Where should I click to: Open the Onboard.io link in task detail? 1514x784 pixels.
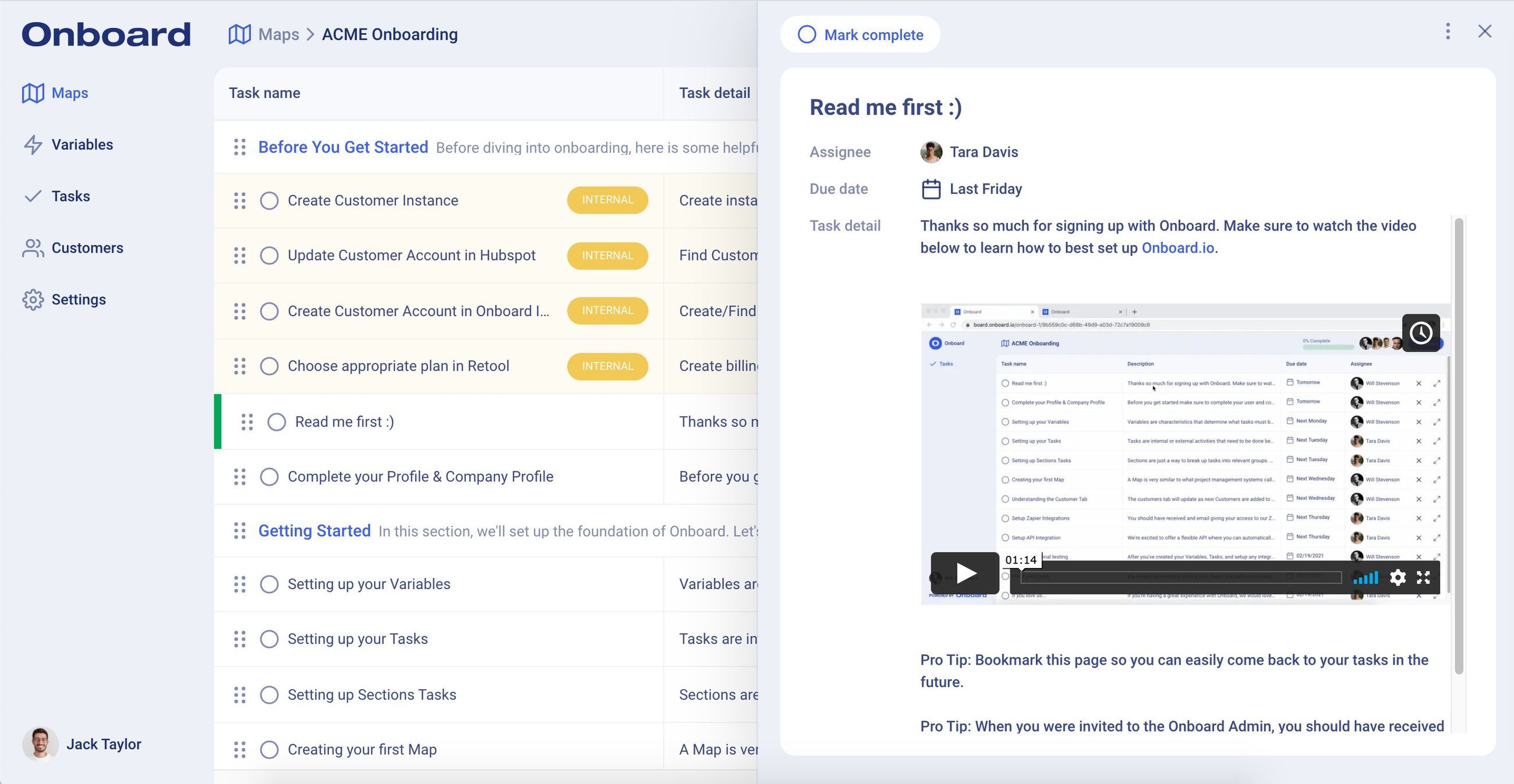[1176, 248]
